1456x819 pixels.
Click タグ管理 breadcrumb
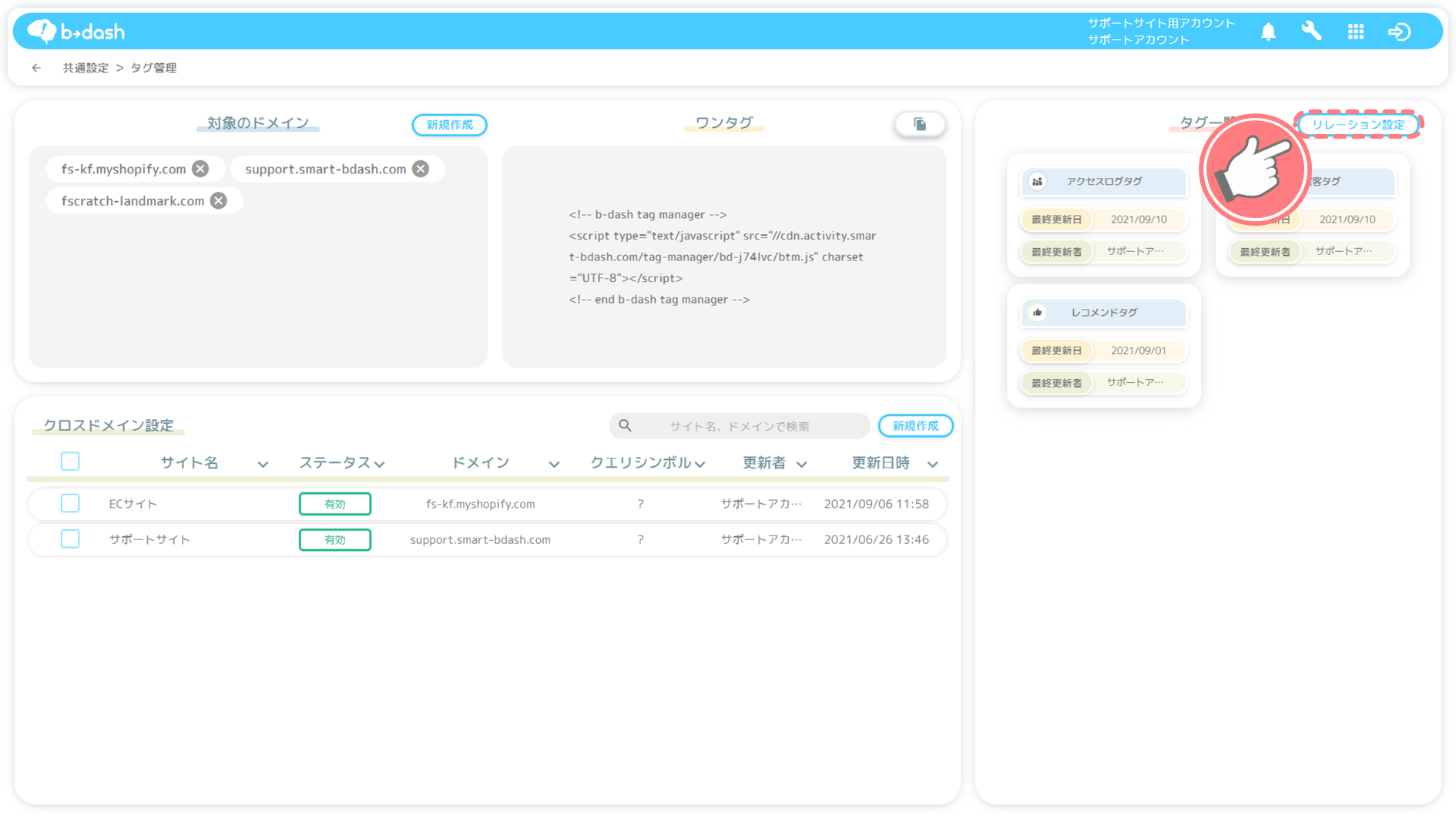(153, 68)
